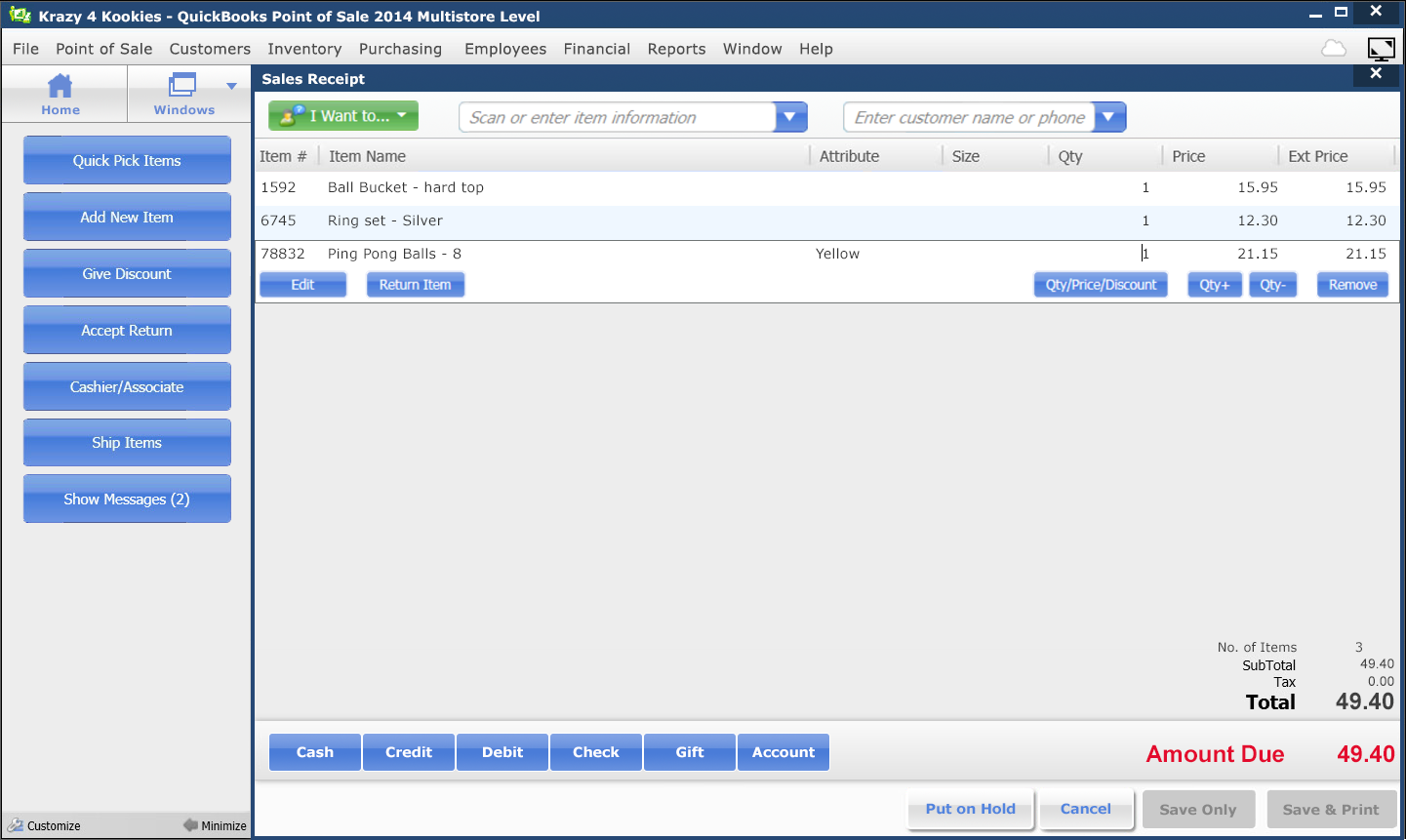Click the Attribute column header

(x=849, y=156)
